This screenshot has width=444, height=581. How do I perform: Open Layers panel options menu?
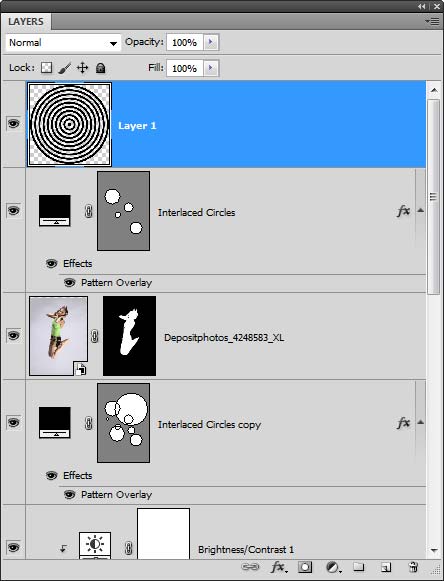pos(433,21)
